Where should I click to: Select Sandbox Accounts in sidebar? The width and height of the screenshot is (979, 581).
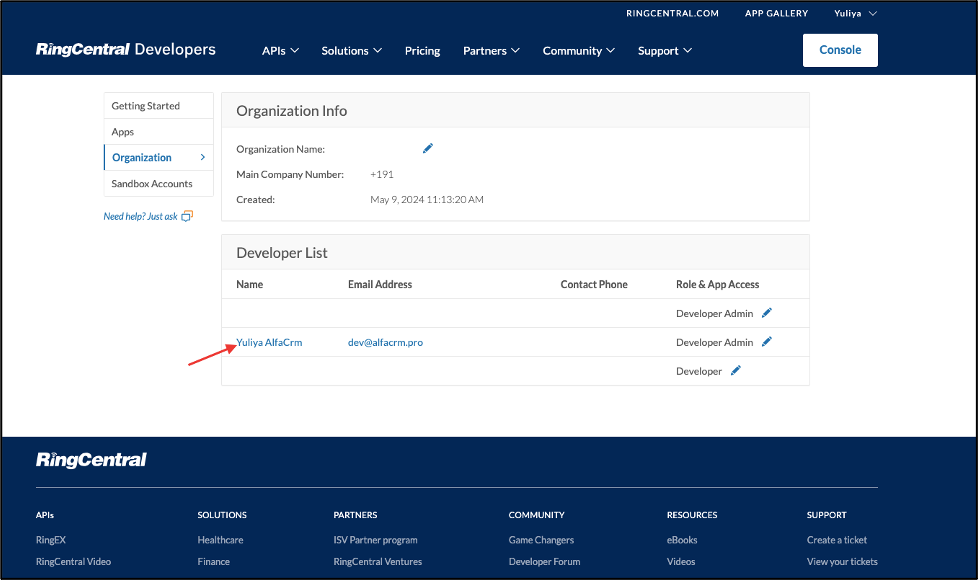(159, 183)
